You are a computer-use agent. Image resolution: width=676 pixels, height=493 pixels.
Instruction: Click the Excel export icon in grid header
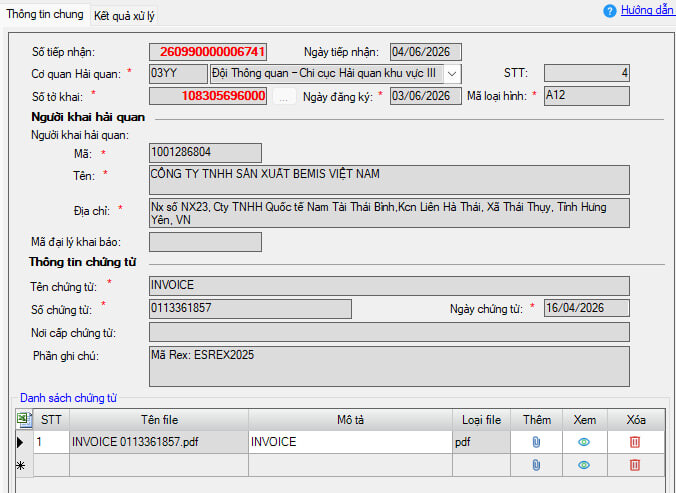pyautogui.click(x=25, y=419)
